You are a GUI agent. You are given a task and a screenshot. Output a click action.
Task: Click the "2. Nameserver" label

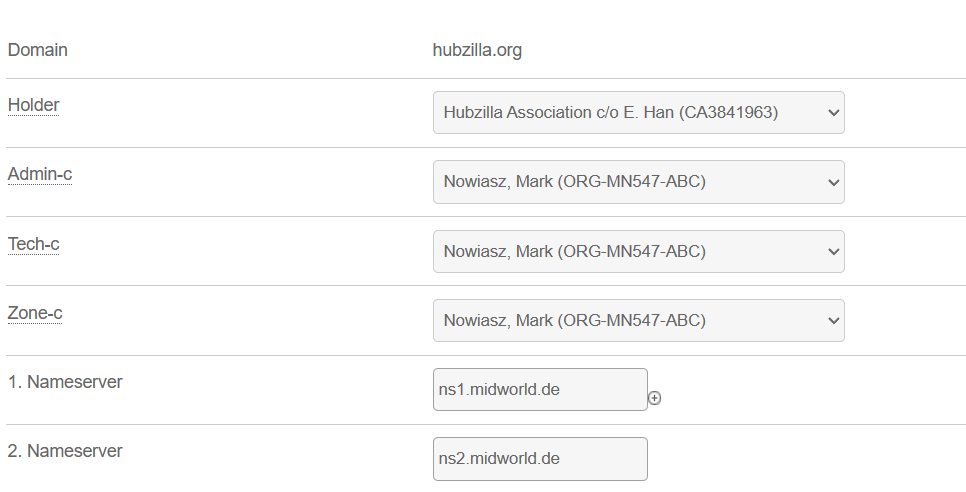click(65, 451)
